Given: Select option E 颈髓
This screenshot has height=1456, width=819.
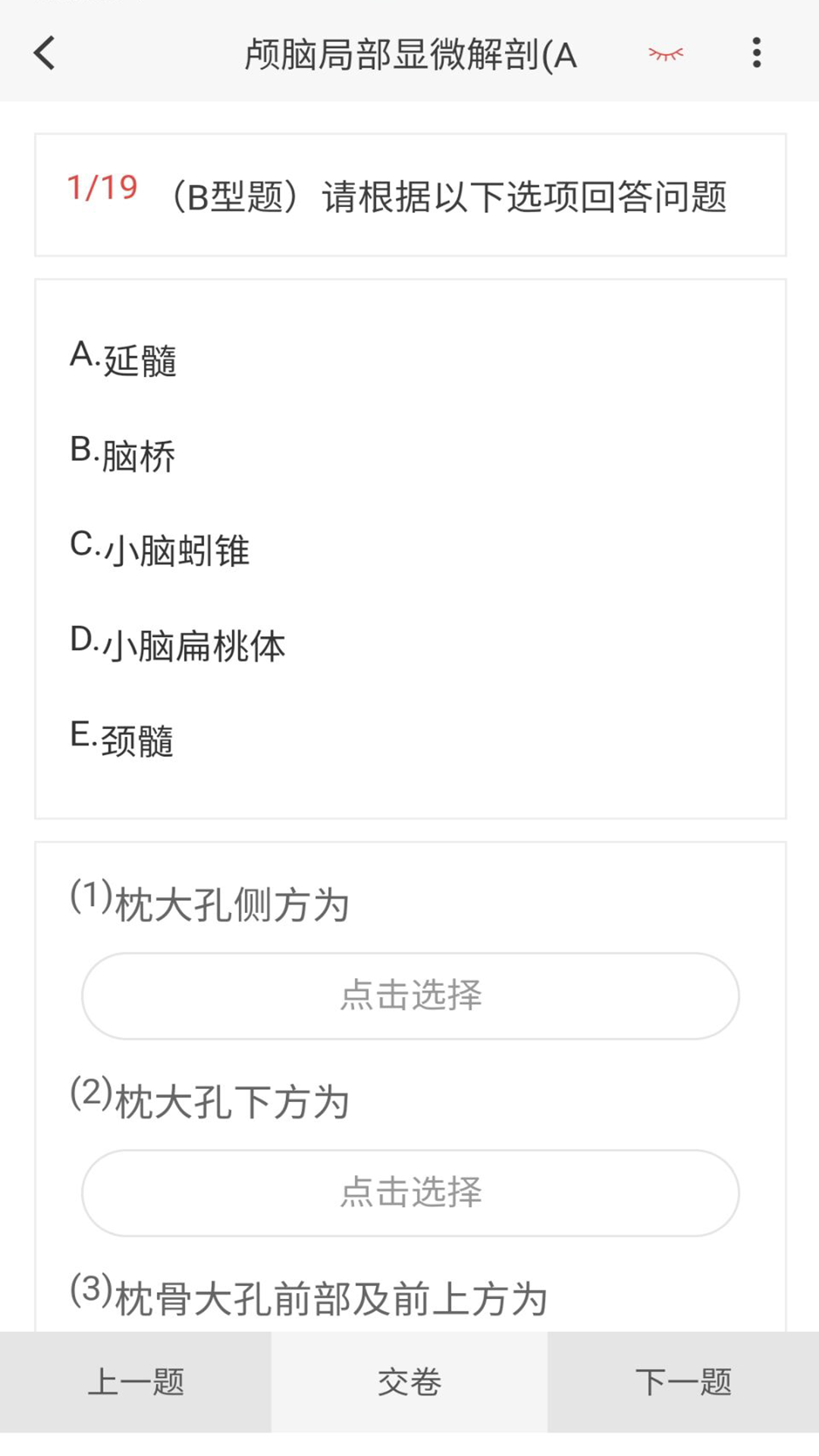Looking at the screenshot, I should tap(121, 737).
